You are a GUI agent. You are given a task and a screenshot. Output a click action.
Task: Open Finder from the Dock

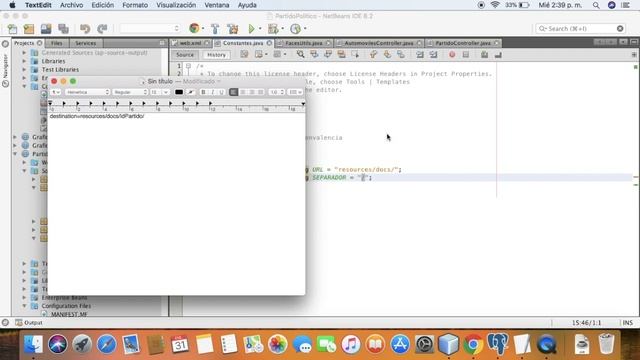click(33, 344)
